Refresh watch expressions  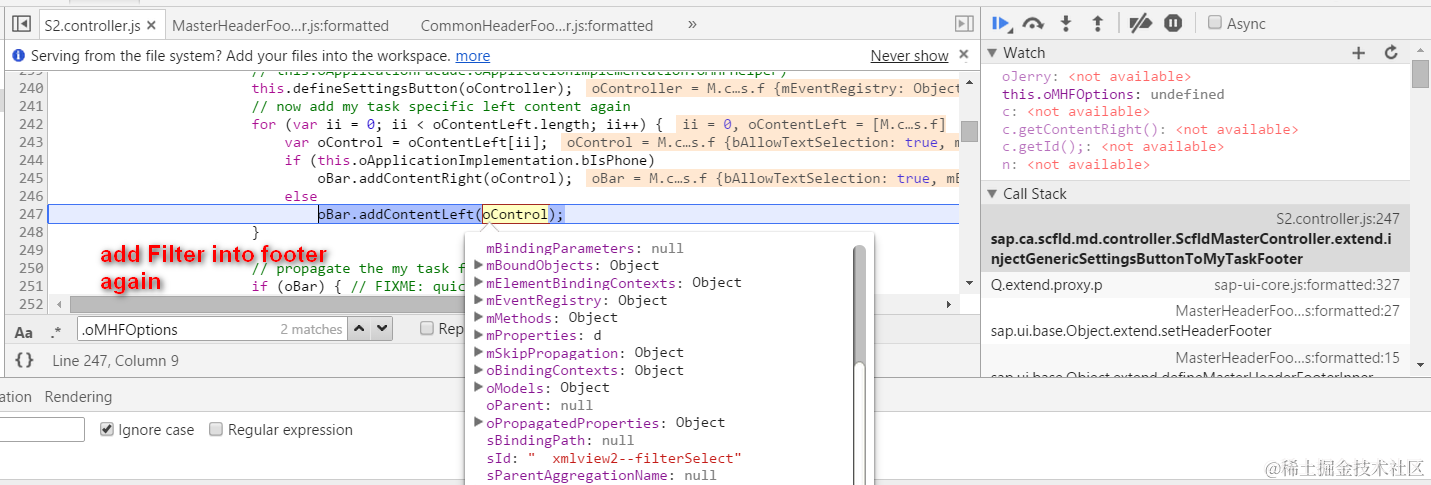pos(1391,53)
